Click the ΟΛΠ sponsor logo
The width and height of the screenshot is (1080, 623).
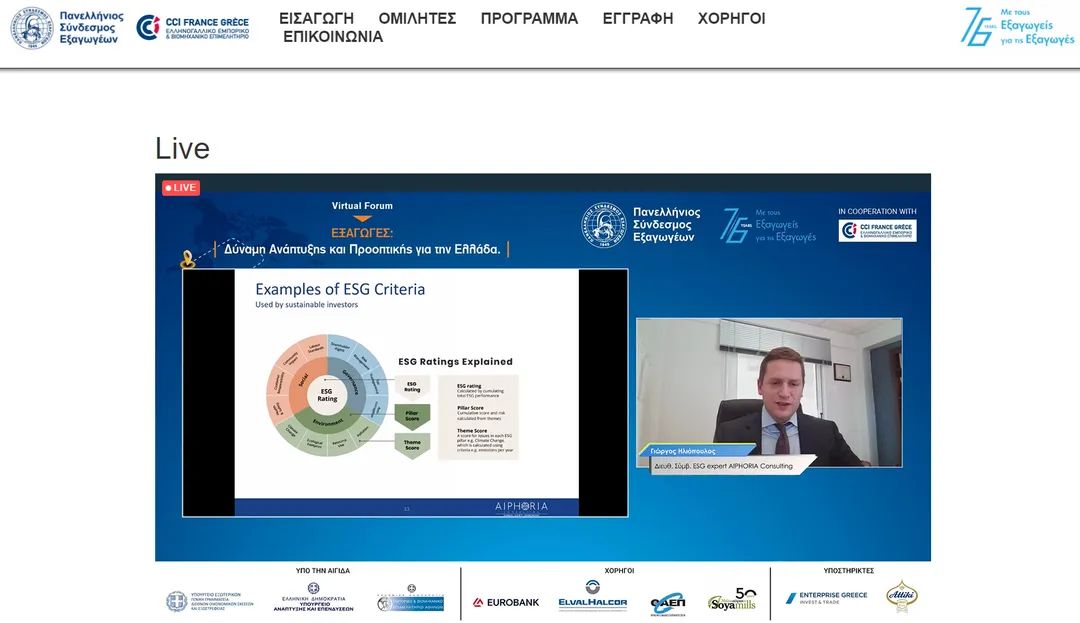pyautogui.click(x=668, y=604)
